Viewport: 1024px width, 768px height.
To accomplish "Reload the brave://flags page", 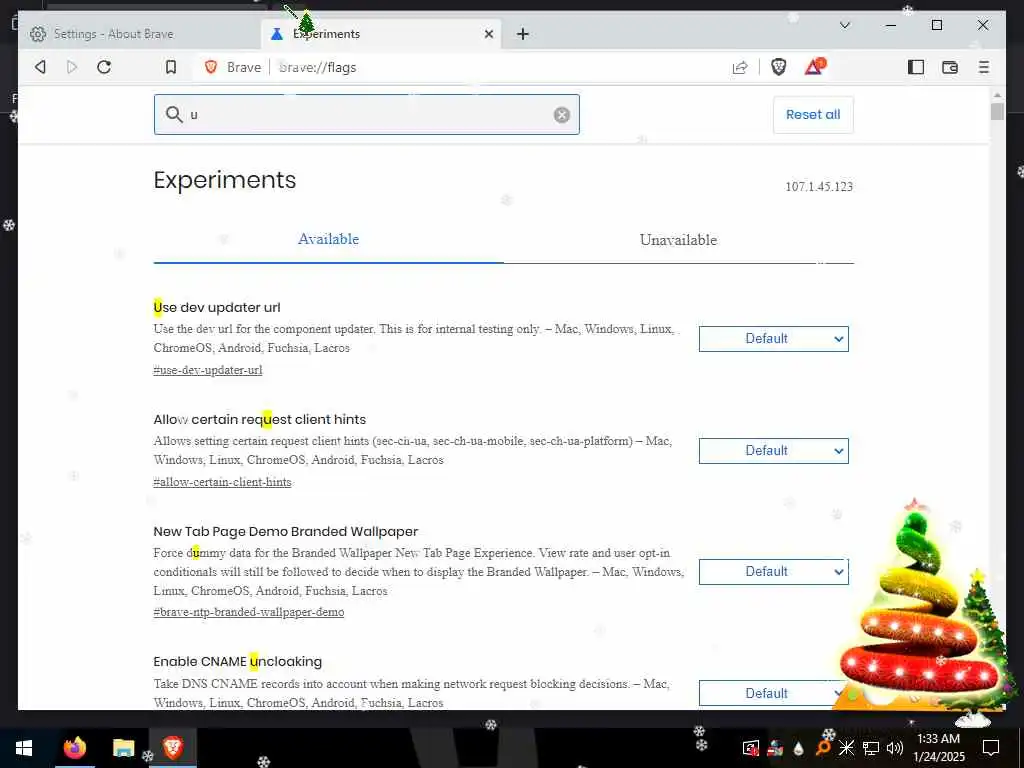I will (104, 67).
